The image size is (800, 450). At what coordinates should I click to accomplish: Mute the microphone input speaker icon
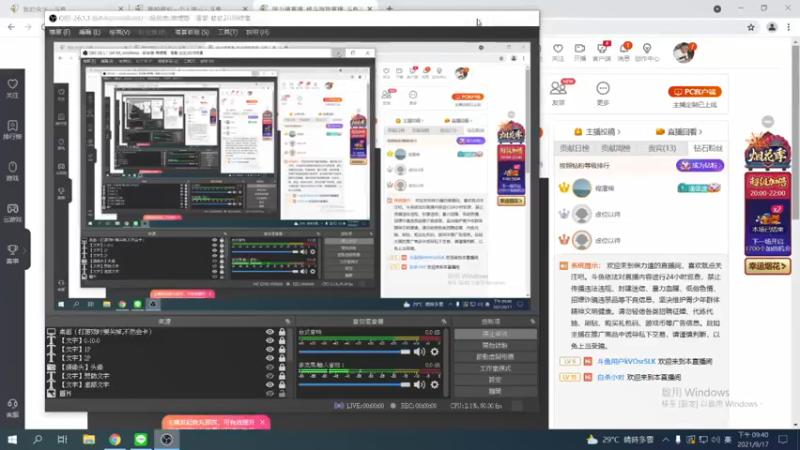pos(419,385)
